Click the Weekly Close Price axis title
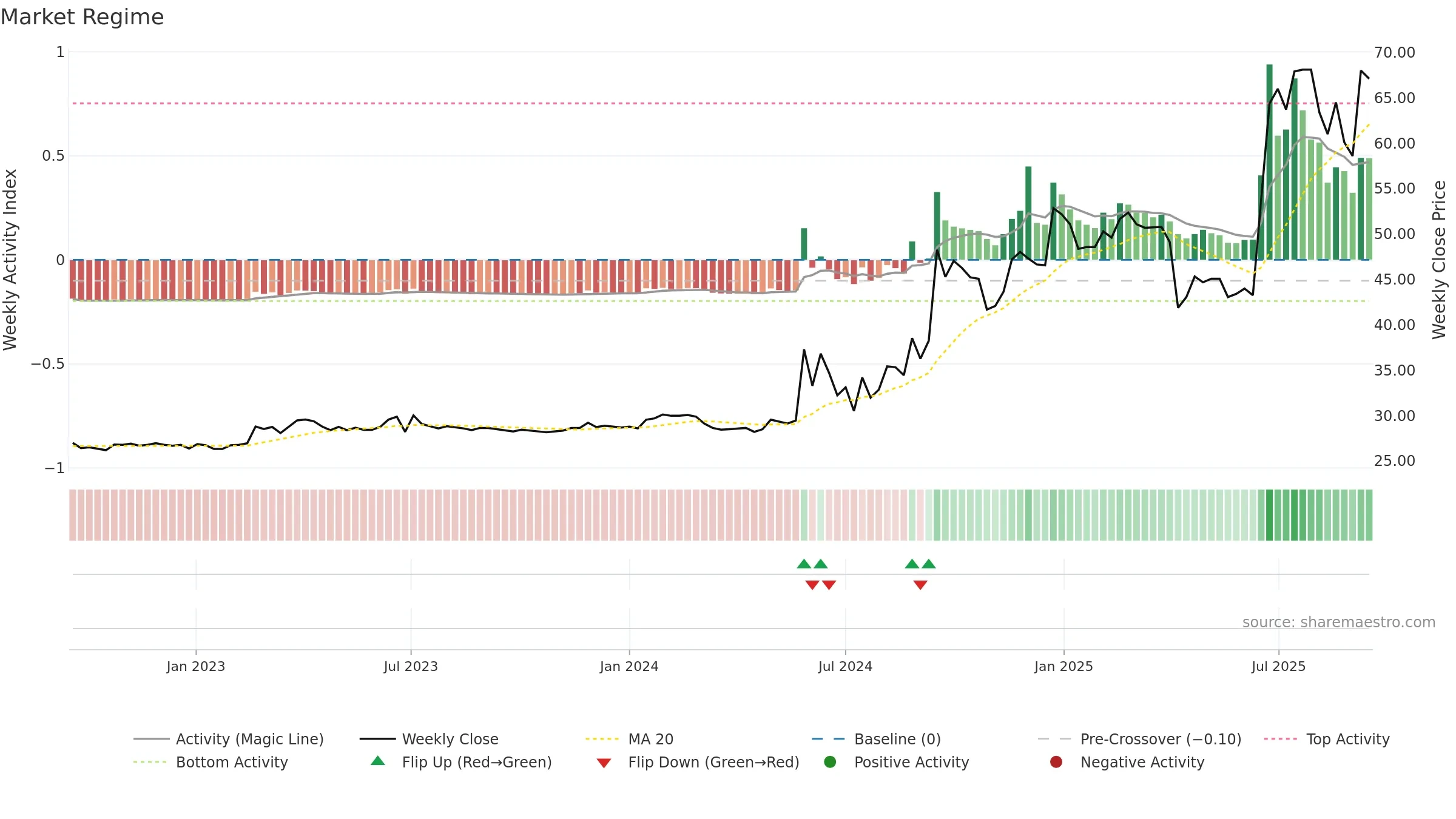 pos(1439,260)
